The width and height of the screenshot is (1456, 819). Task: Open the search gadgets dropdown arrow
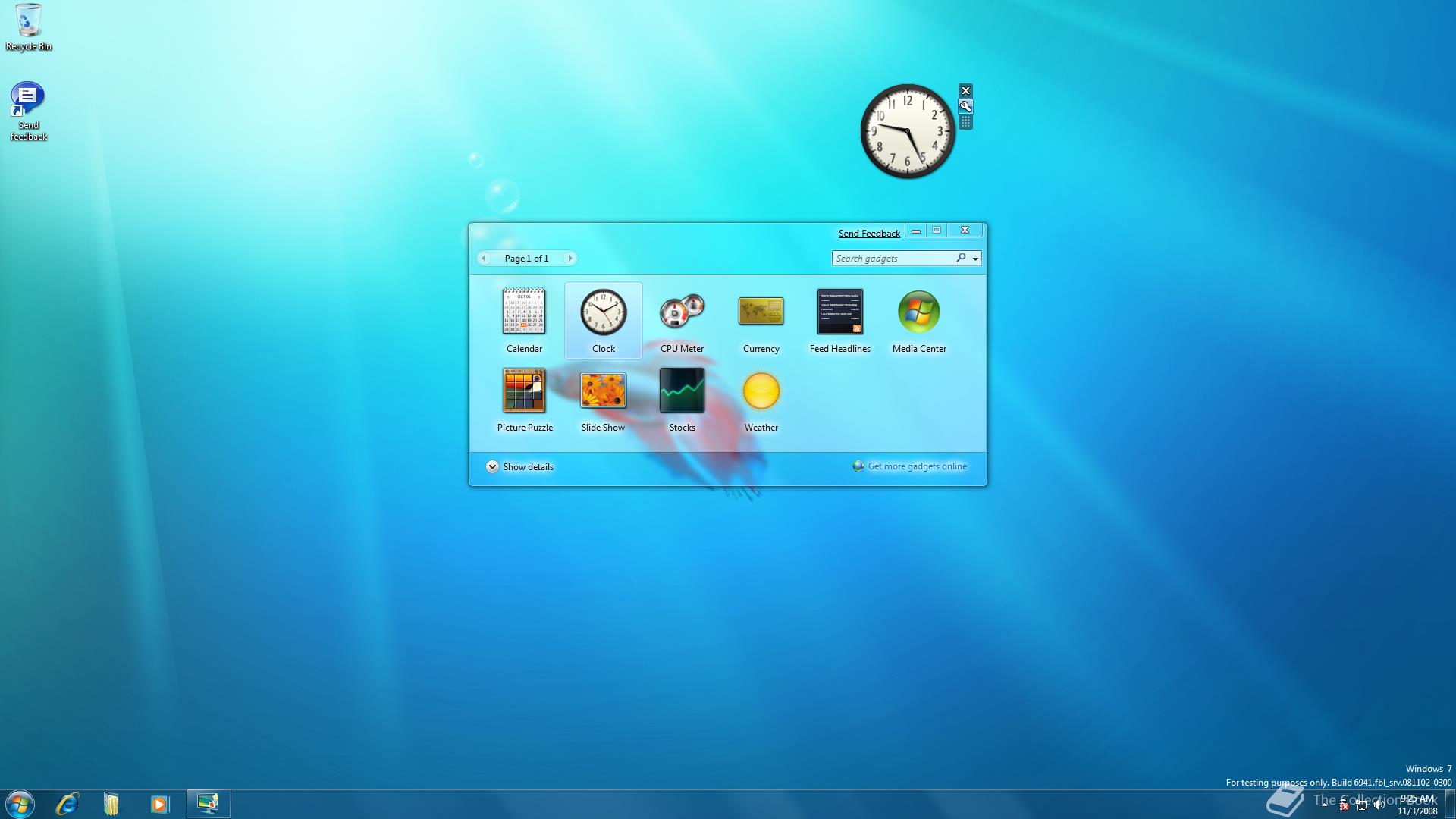click(975, 259)
